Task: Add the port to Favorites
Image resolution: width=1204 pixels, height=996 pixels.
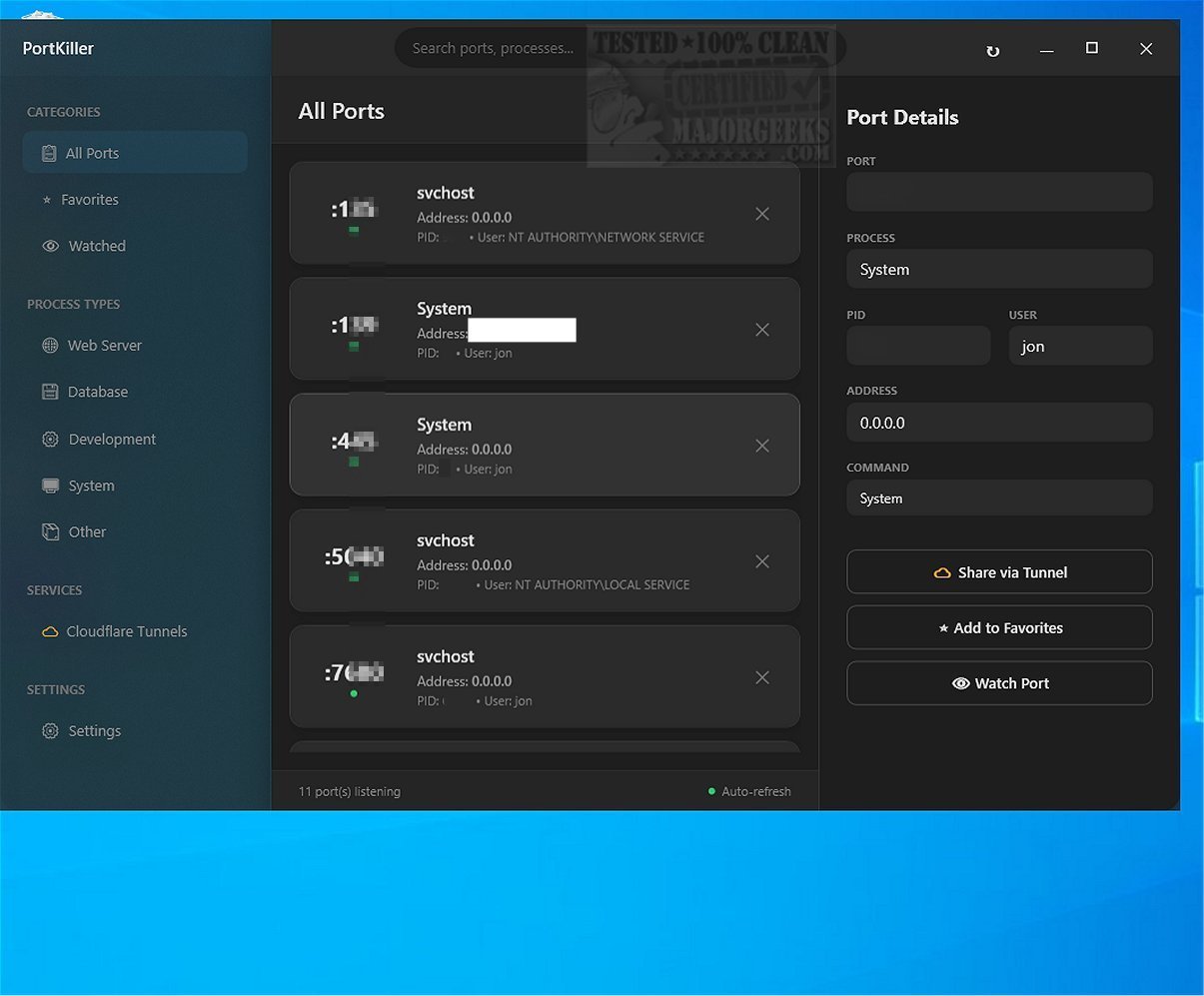Action: tap(999, 627)
